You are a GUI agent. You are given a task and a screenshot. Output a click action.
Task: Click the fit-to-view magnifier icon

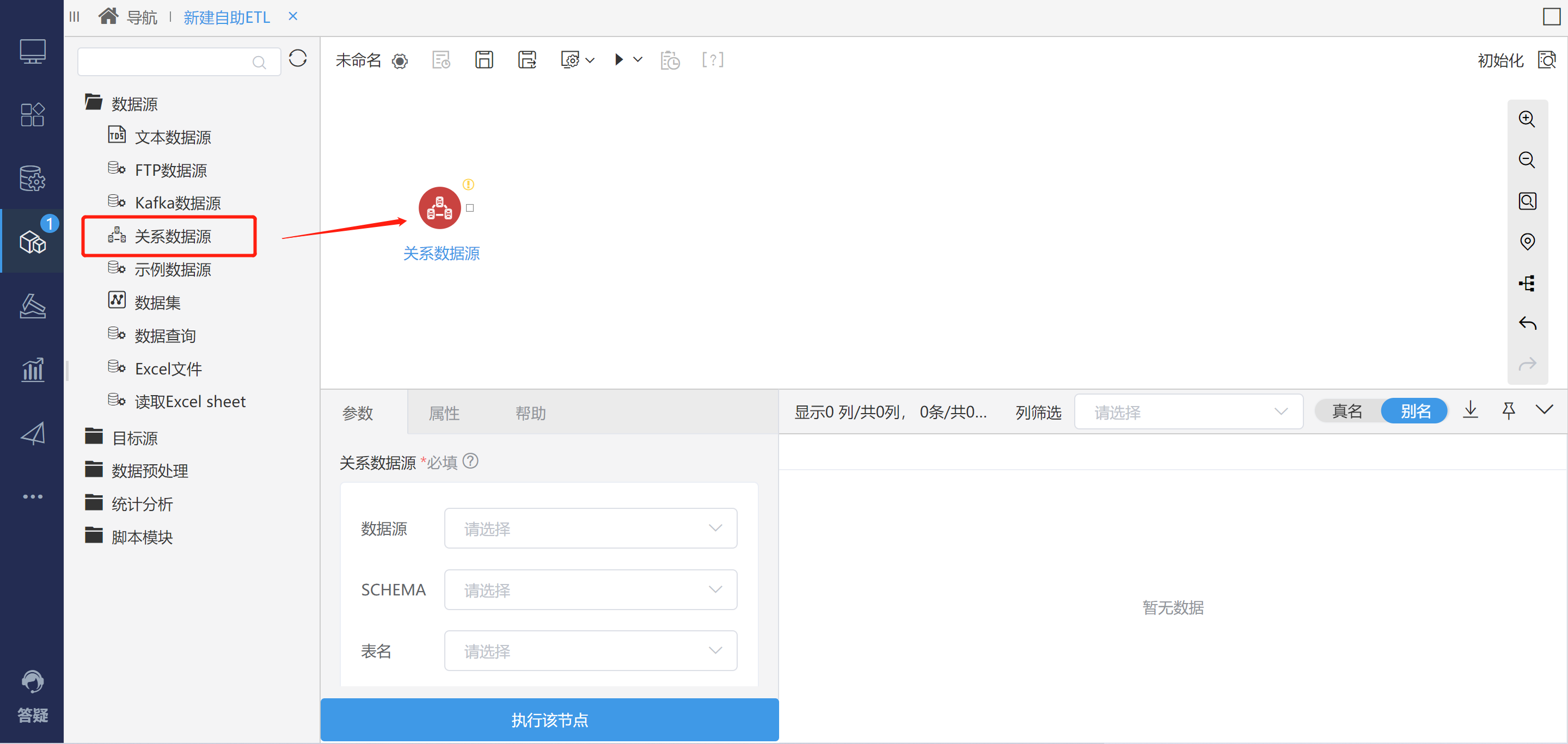tap(1527, 201)
